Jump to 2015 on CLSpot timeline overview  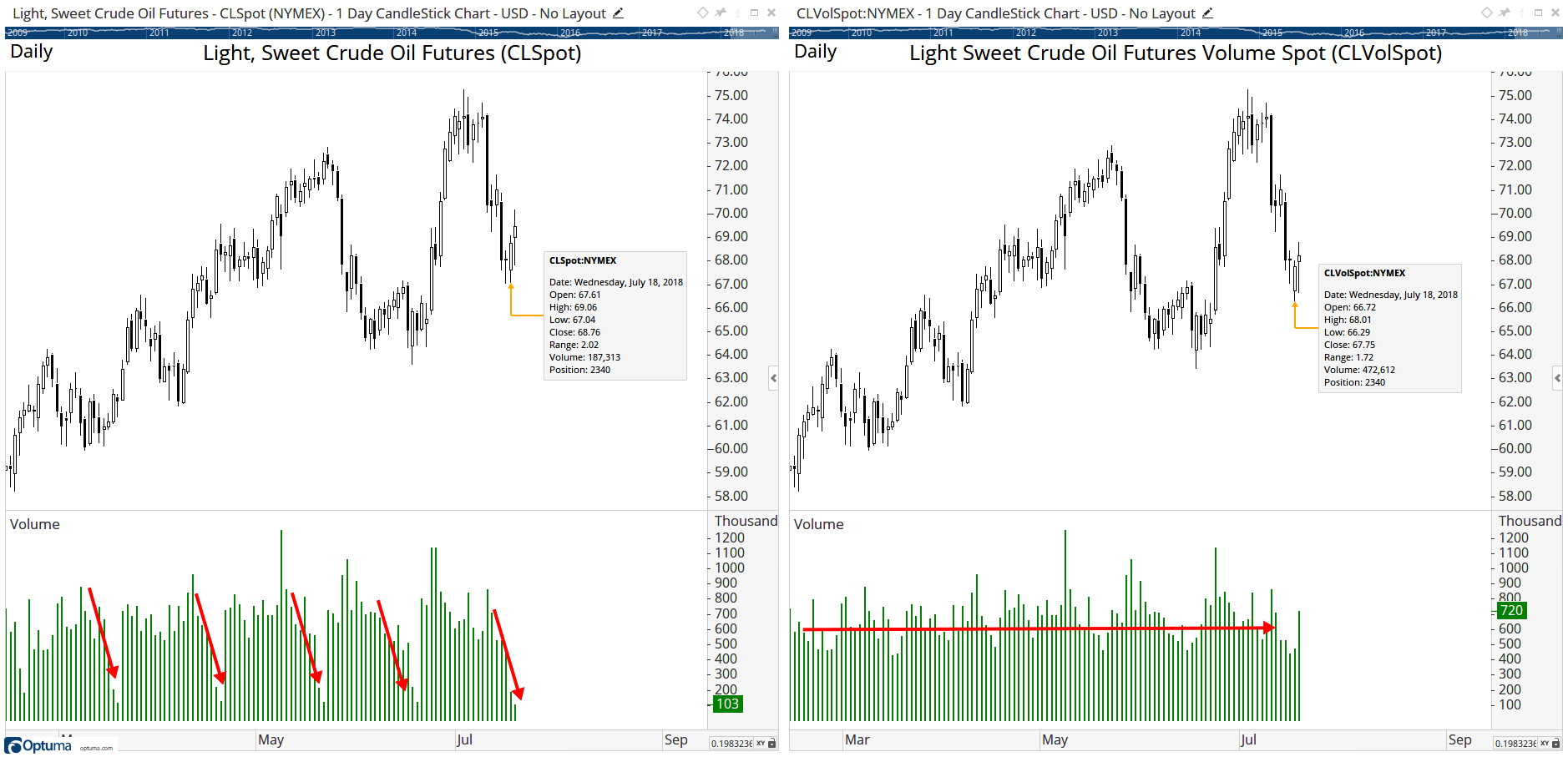click(x=488, y=33)
